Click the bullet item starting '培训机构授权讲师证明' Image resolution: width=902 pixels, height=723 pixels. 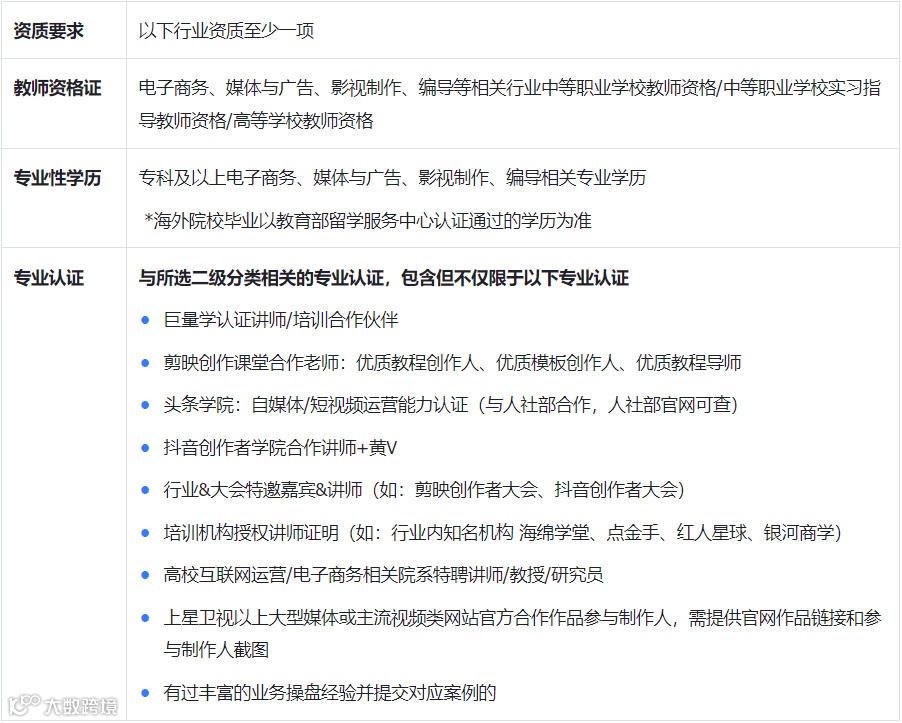[x=503, y=533]
